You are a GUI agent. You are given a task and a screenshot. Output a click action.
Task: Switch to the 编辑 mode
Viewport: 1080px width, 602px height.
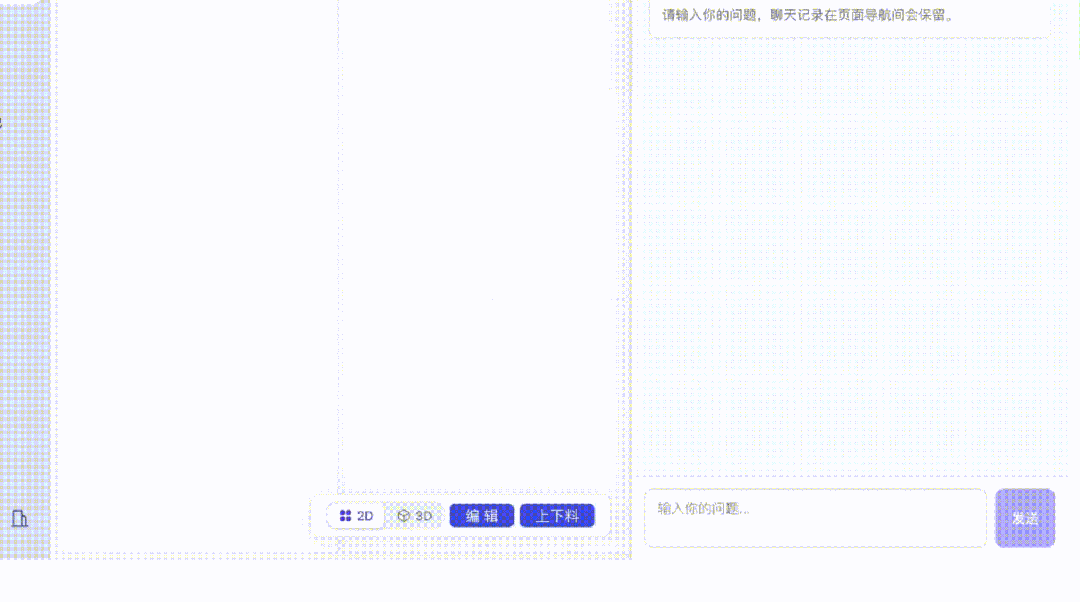pyautogui.click(x=481, y=515)
